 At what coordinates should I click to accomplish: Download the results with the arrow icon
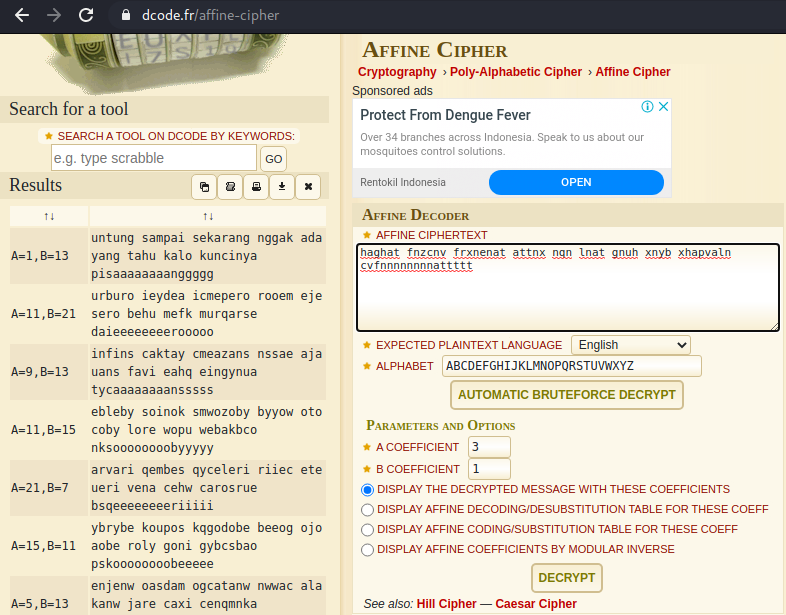pos(282,186)
